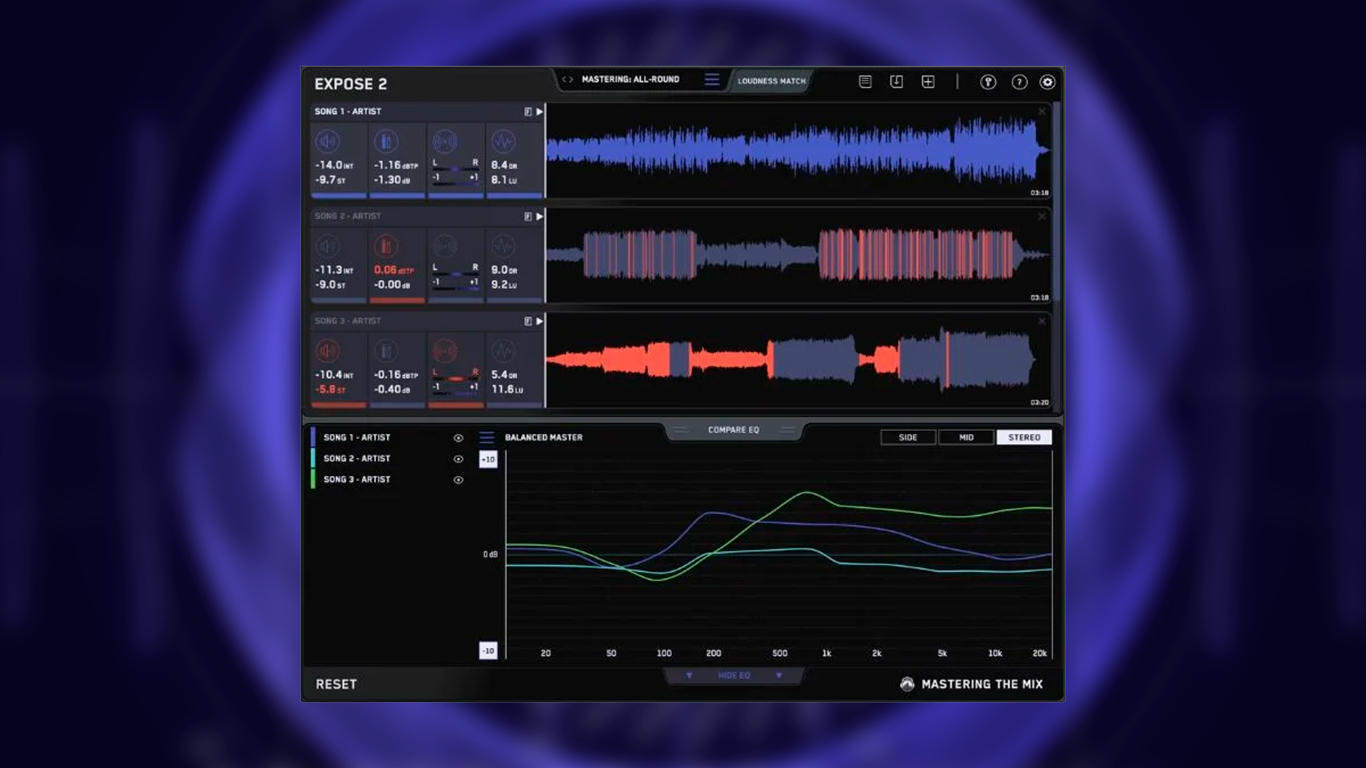Click the Song 3 - Artist track title
Viewport: 1366px width, 768px height.
(348, 322)
